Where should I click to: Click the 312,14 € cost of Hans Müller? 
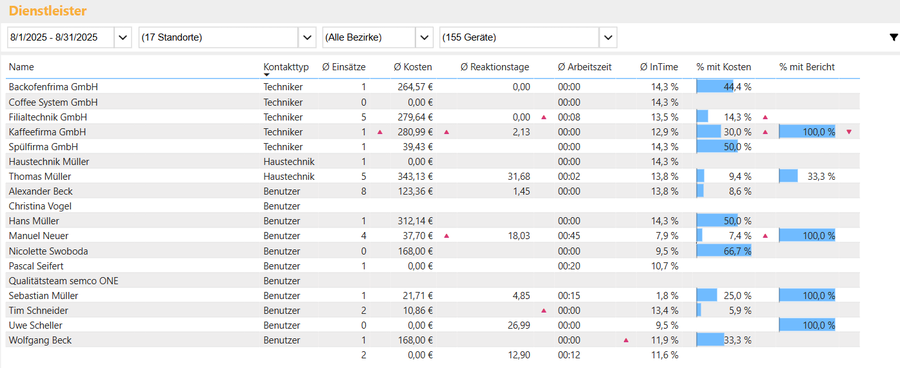[415, 221]
